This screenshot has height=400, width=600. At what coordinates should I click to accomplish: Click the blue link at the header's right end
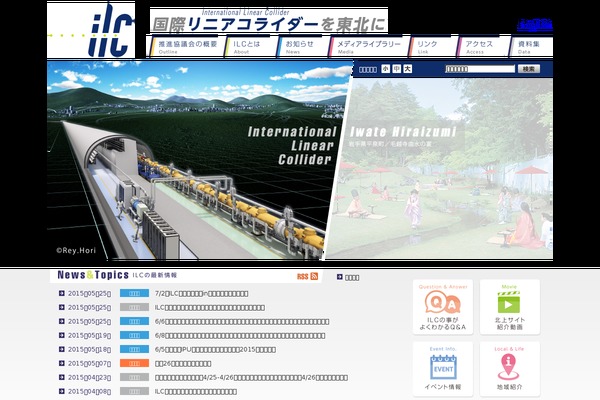coord(535,25)
